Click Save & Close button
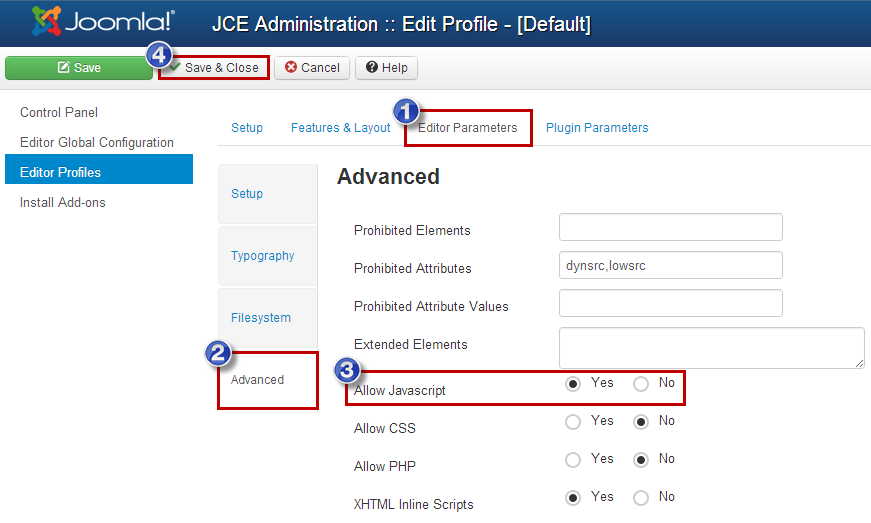The width and height of the screenshot is (871, 523). [x=214, y=68]
